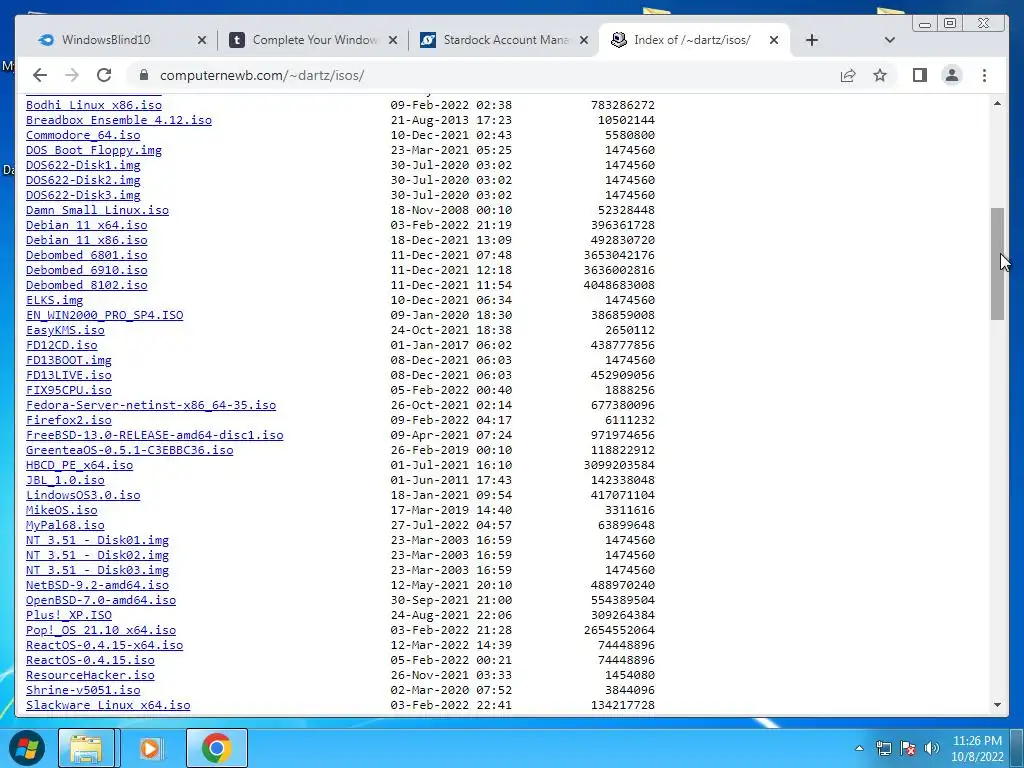Close the Index of /~dartz/isos/ tab
The width and height of the screenshot is (1024, 768).
tap(774, 40)
